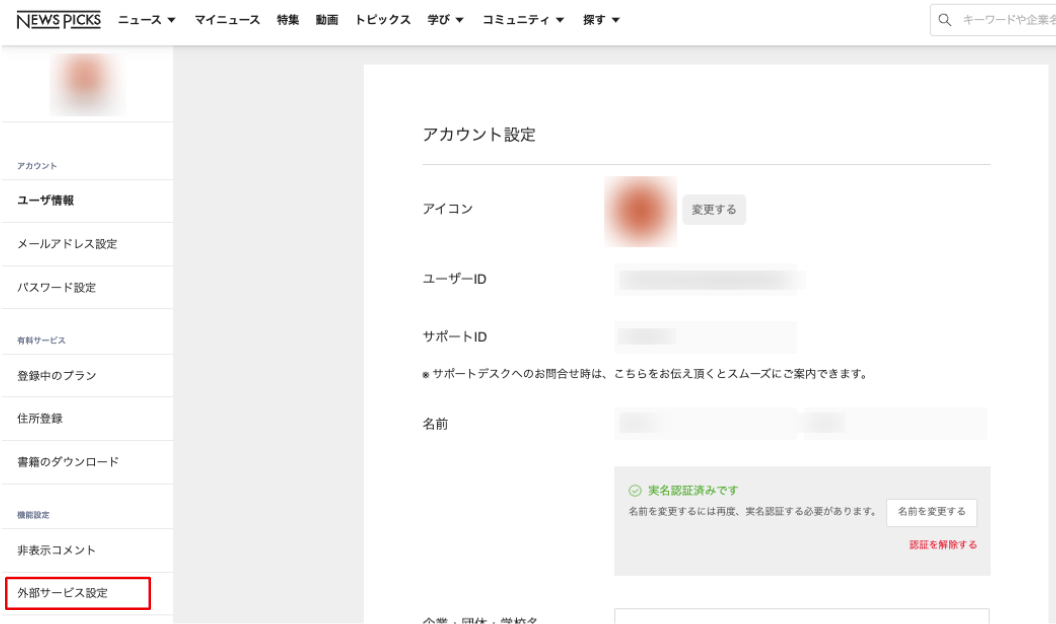Expand the 学び dropdown menu
The height and width of the screenshot is (624, 1056).
coord(445,20)
